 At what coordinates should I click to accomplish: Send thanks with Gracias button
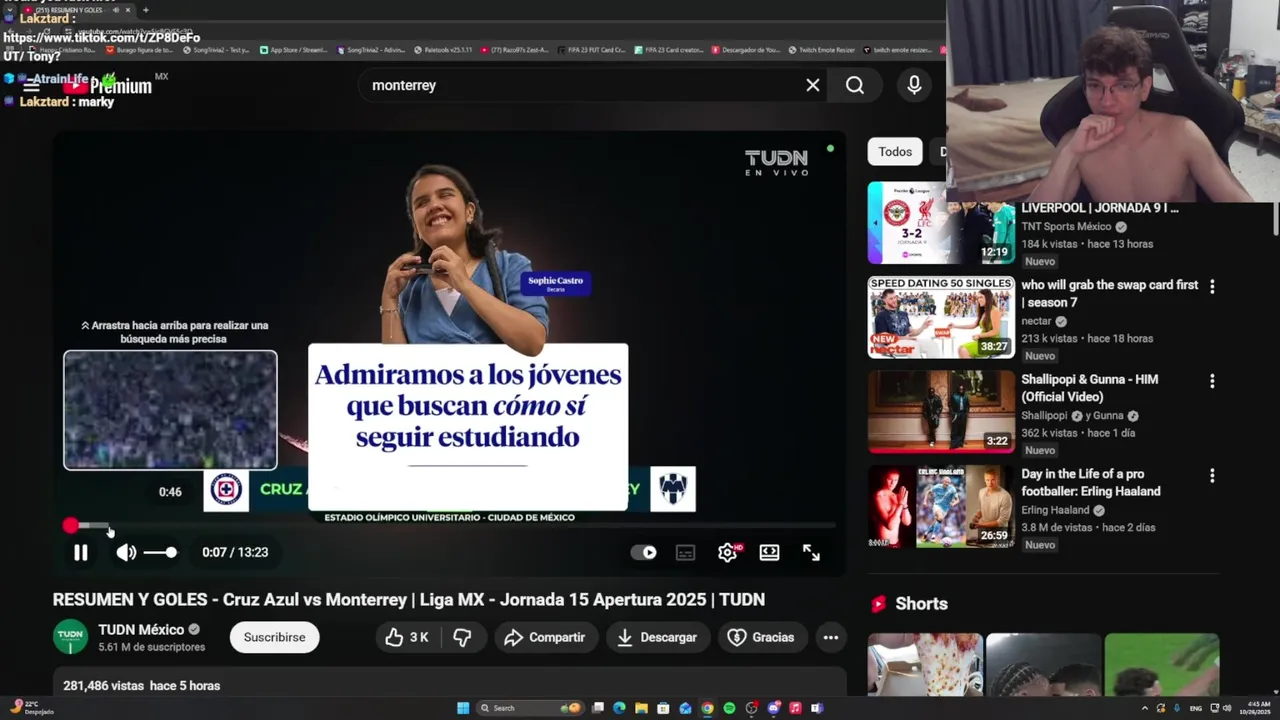(x=761, y=637)
